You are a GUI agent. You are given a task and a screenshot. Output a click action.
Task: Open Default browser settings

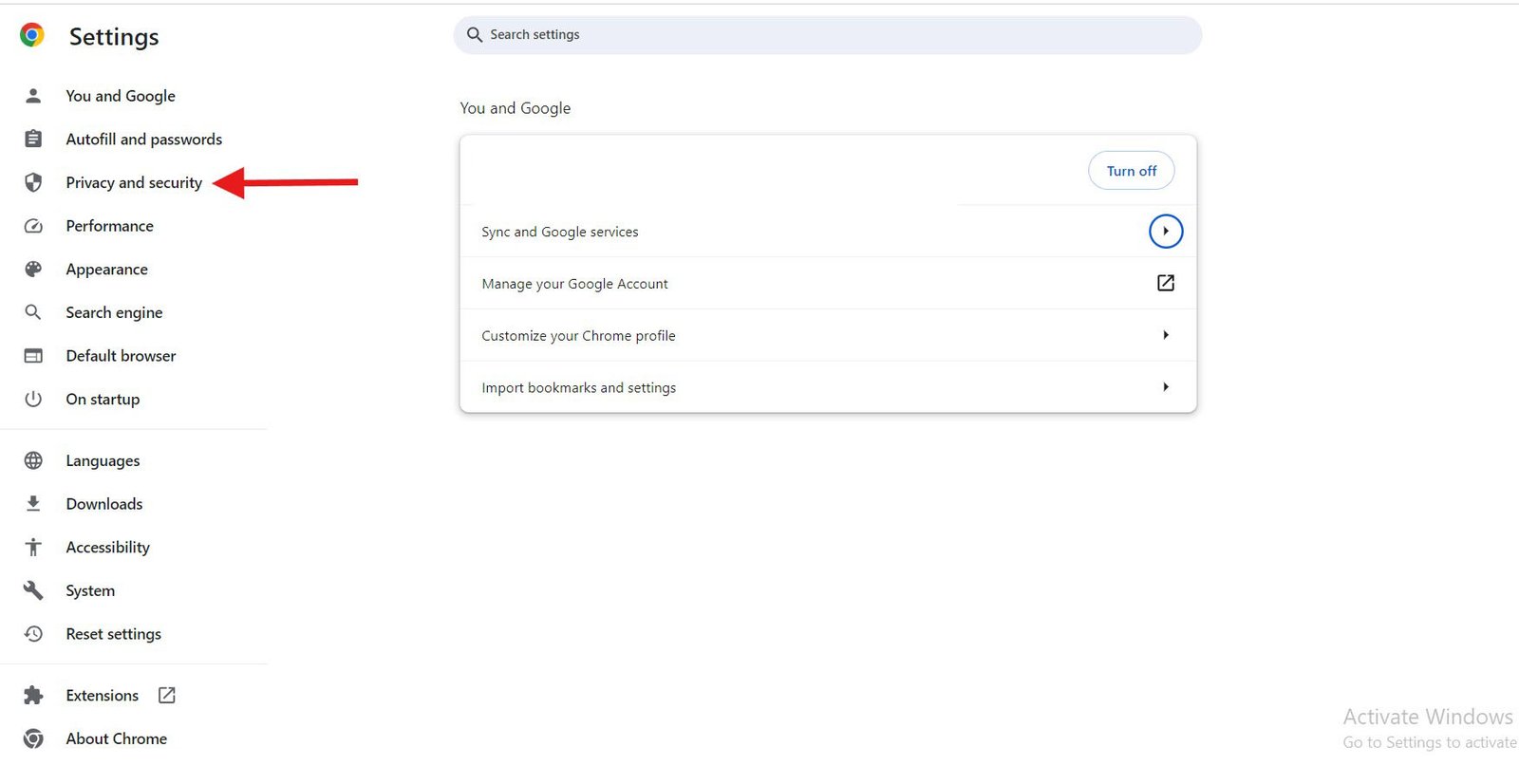click(x=122, y=356)
